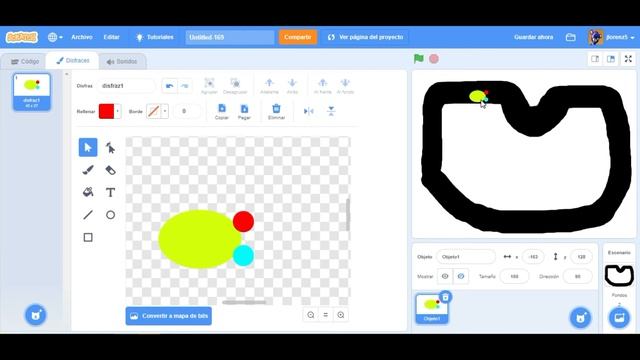Pick the Fill bucket tool
640x360 pixels.
coord(88,192)
